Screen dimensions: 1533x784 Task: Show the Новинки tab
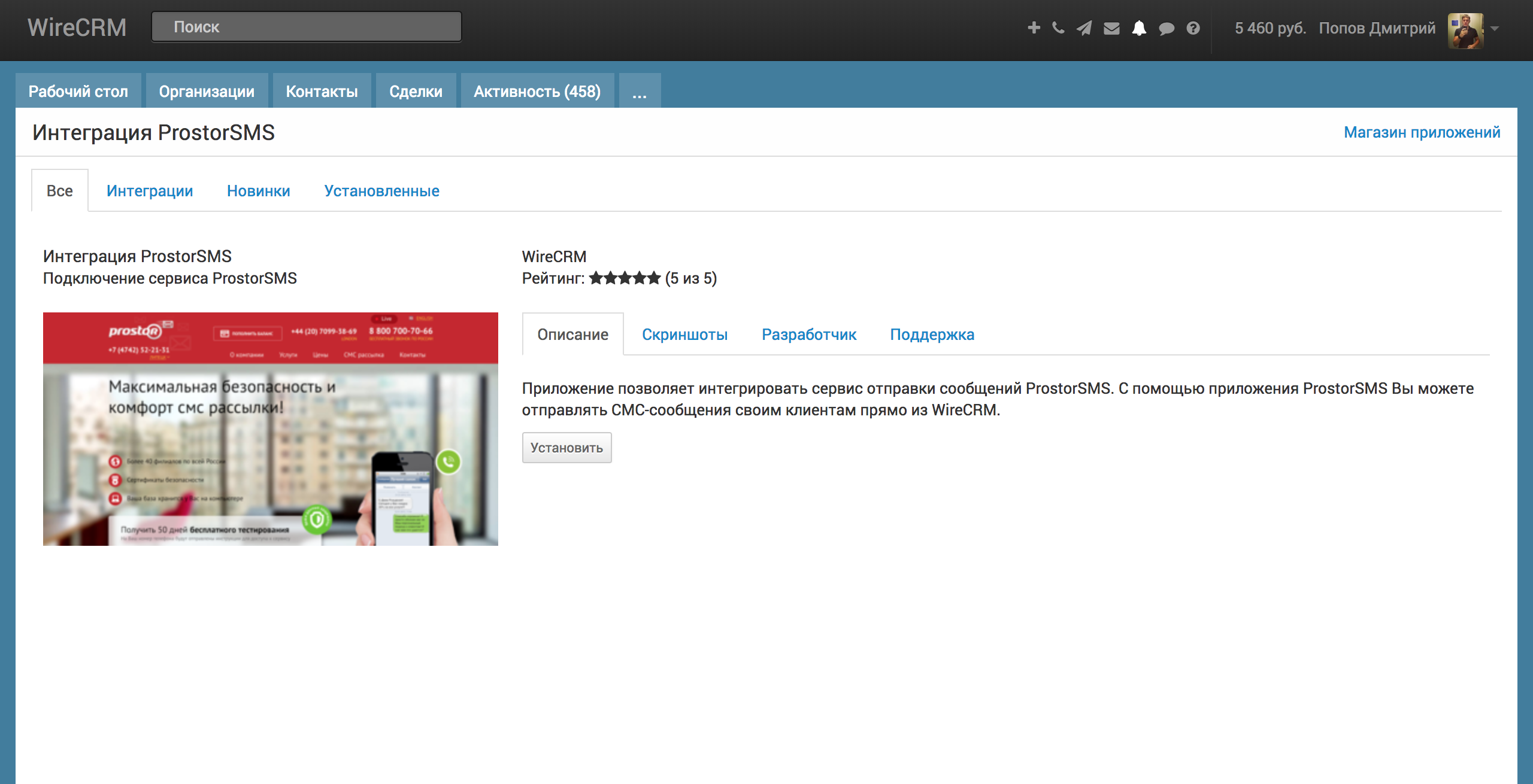click(x=259, y=191)
